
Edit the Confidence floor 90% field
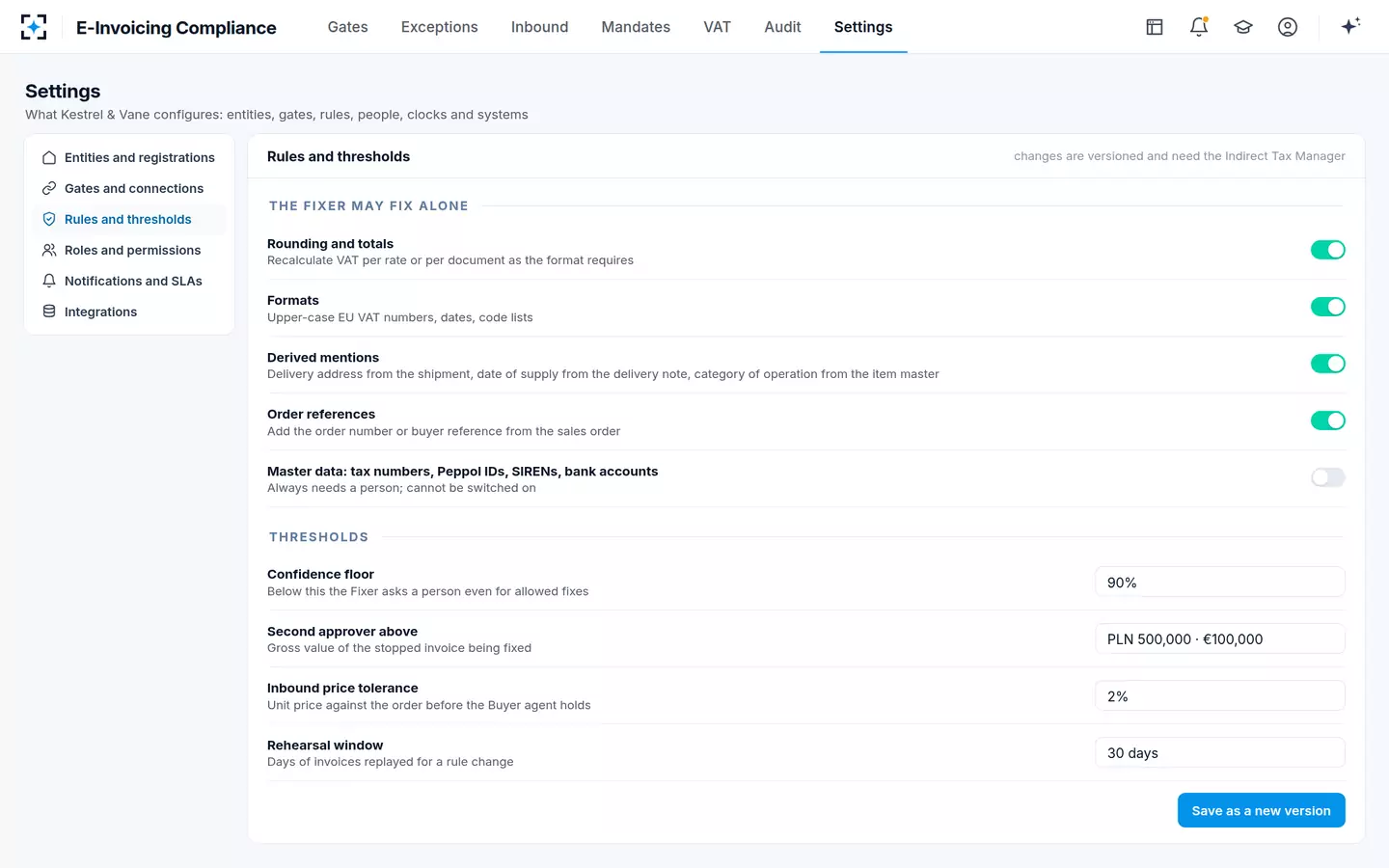(1219, 583)
